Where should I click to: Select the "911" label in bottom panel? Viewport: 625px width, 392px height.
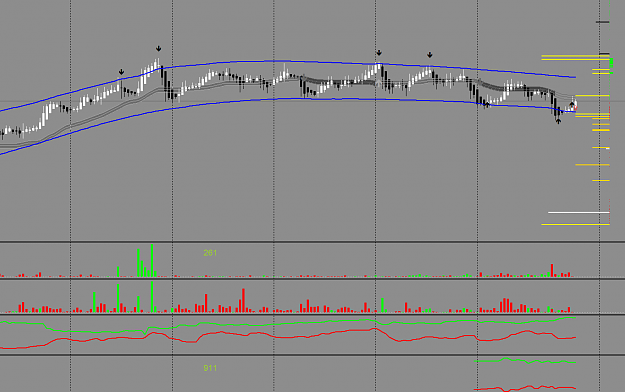click(x=210, y=368)
